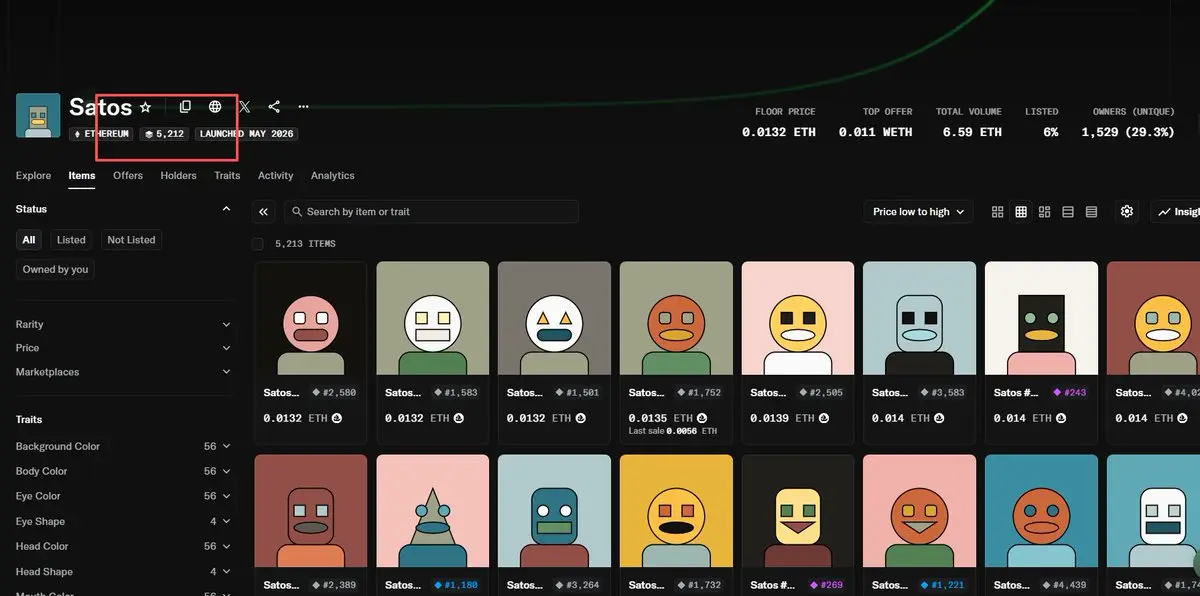The width and height of the screenshot is (1200, 596).
Task: Focus the Search by item or trait field
Action: (431, 212)
